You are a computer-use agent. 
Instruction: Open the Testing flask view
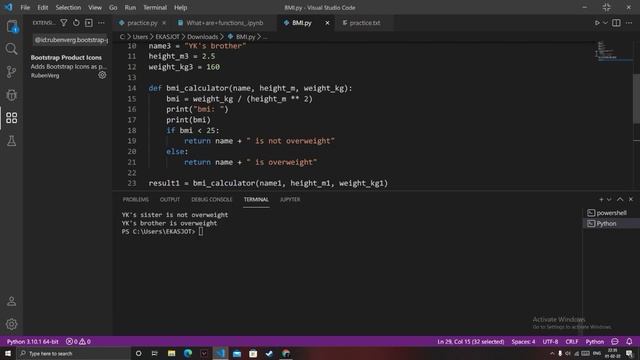point(11,141)
